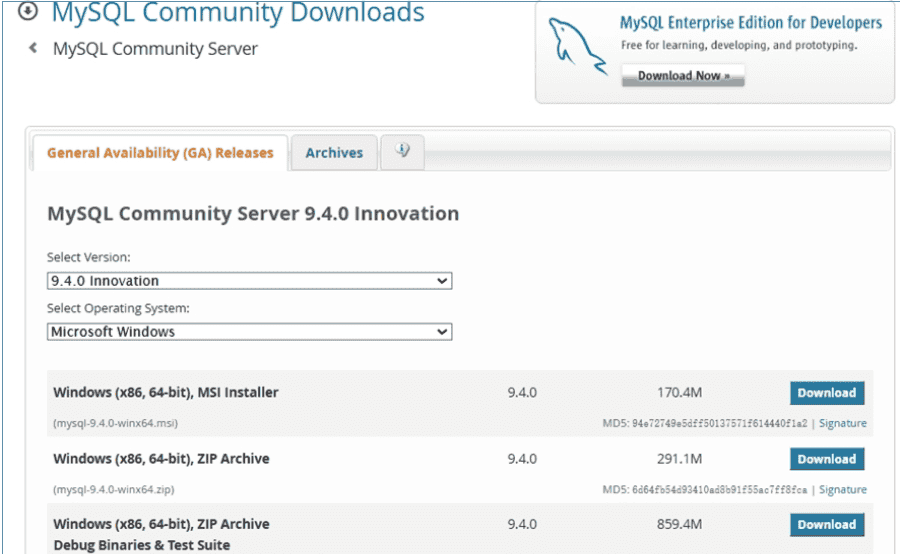
Task: Open the Select Operating System dropdown
Action: [249, 332]
